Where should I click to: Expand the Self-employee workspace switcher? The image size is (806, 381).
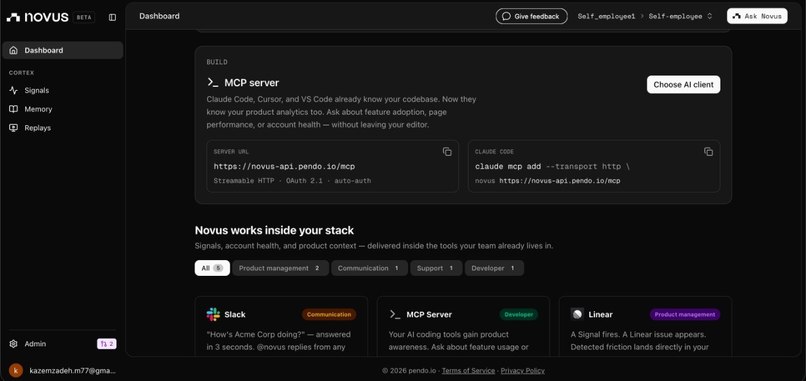(x=681, y=16)
